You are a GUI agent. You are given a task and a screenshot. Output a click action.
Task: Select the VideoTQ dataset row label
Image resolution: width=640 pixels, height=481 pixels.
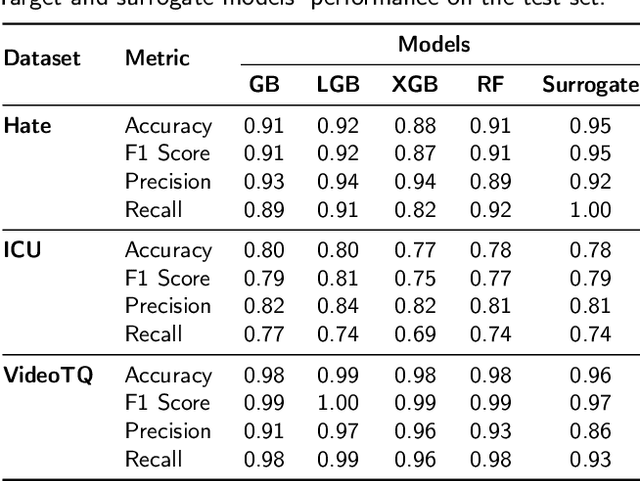[47, 375]
